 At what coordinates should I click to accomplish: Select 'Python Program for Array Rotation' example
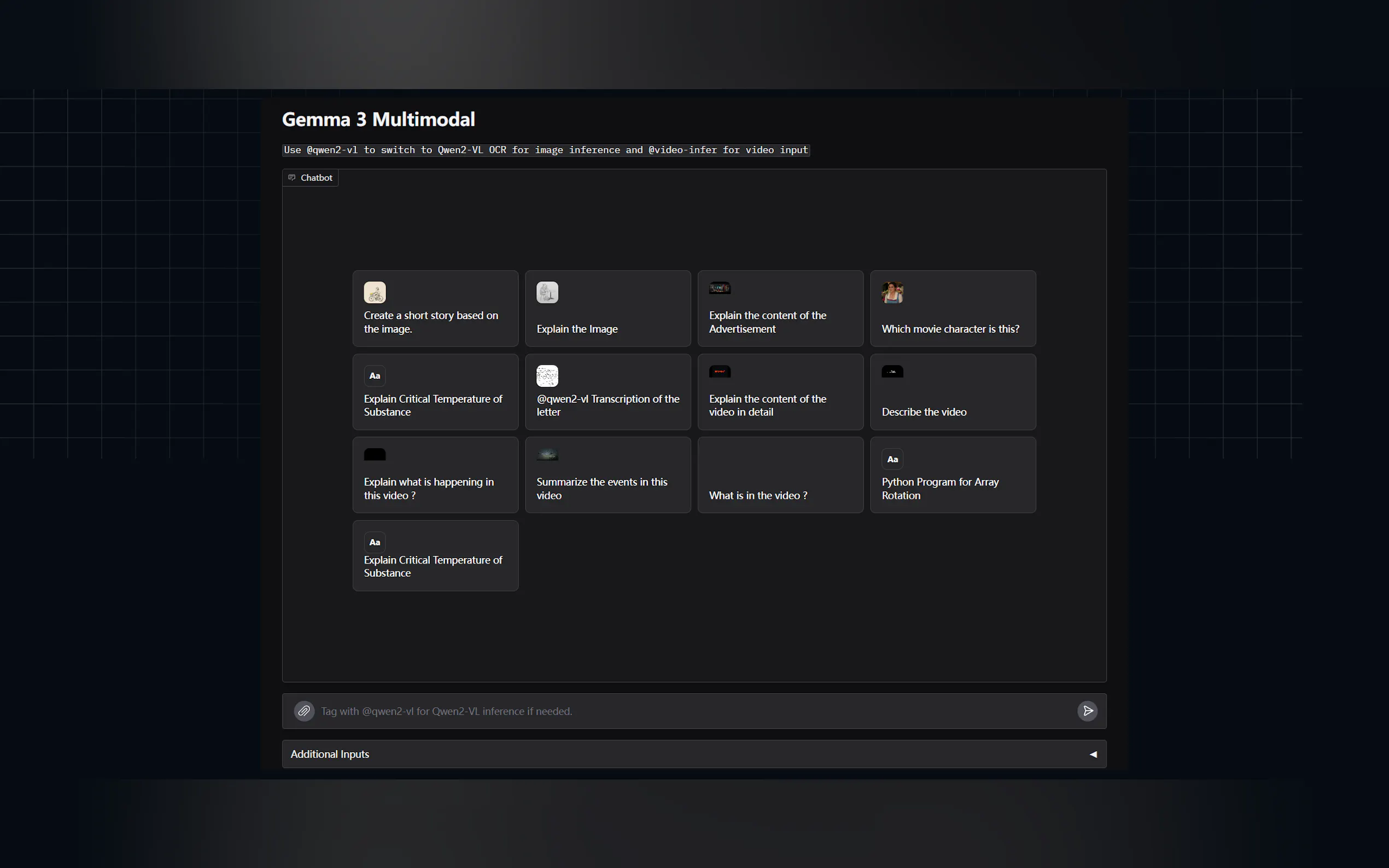click(952, 488)
